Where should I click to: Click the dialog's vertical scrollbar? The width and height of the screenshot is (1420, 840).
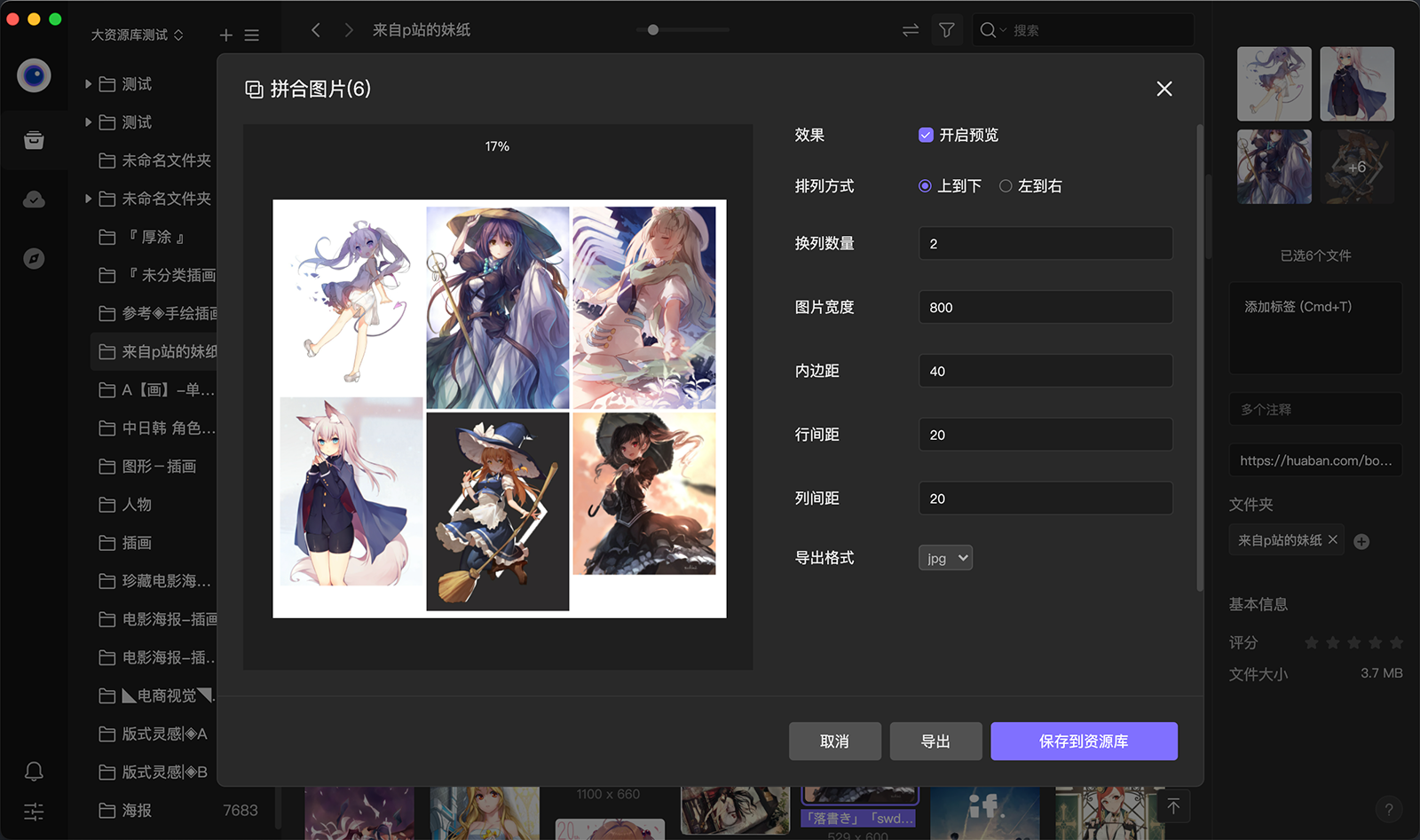(1201, 357)
